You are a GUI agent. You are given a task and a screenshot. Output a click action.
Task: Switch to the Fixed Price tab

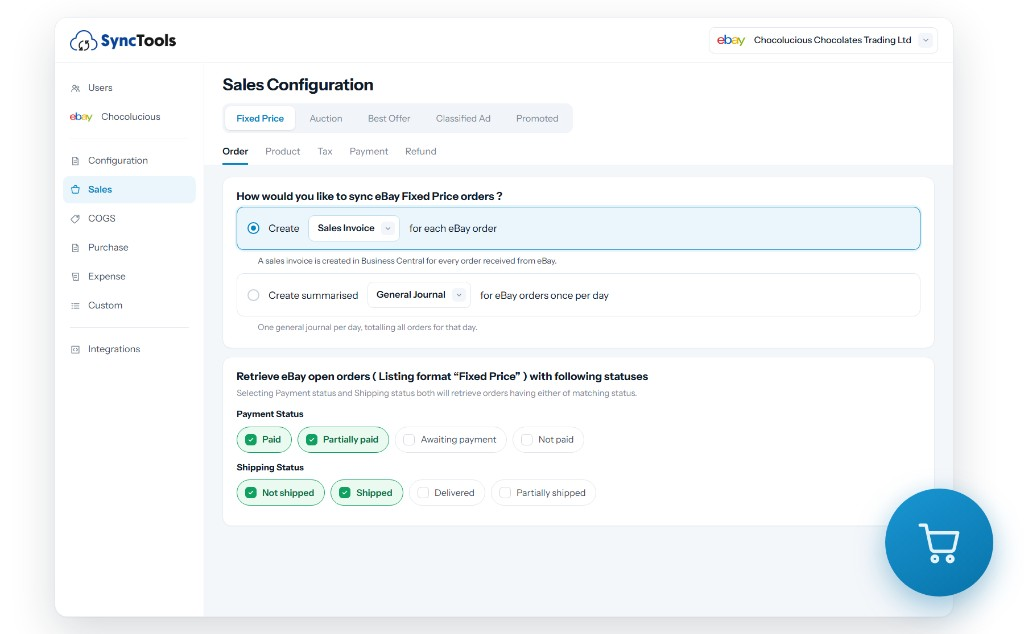(x=260, y=118)
